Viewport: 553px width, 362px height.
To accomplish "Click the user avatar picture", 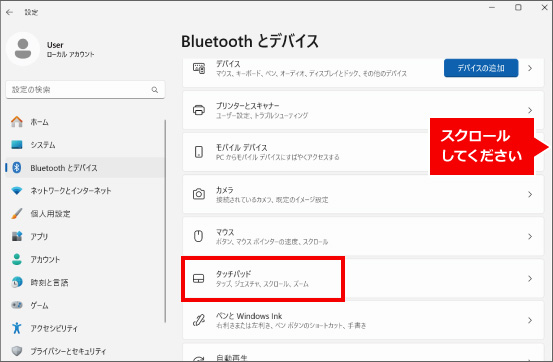I will pyautogui.click(x=23, y=49).
